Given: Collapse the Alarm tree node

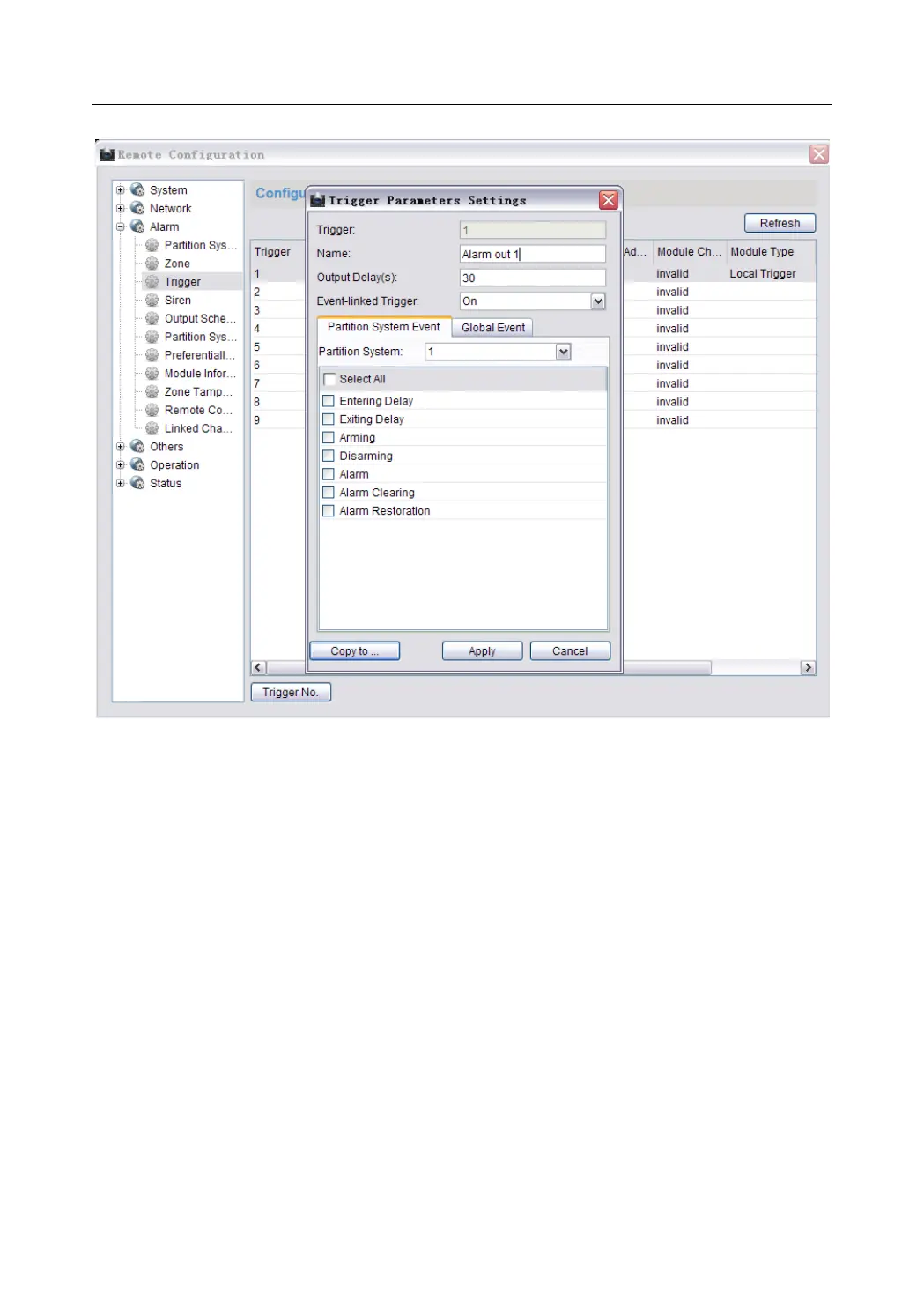Looking at the screenshot, I should 121,226.
